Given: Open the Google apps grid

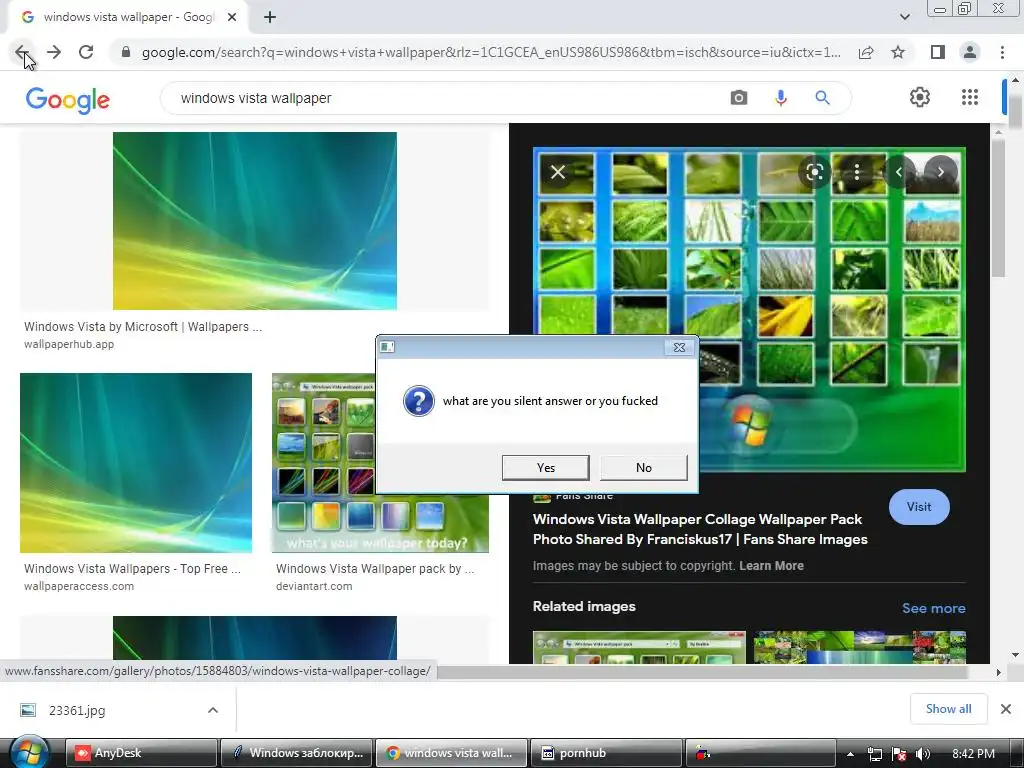Looking at the screenshot, I should tap(970, 97).
